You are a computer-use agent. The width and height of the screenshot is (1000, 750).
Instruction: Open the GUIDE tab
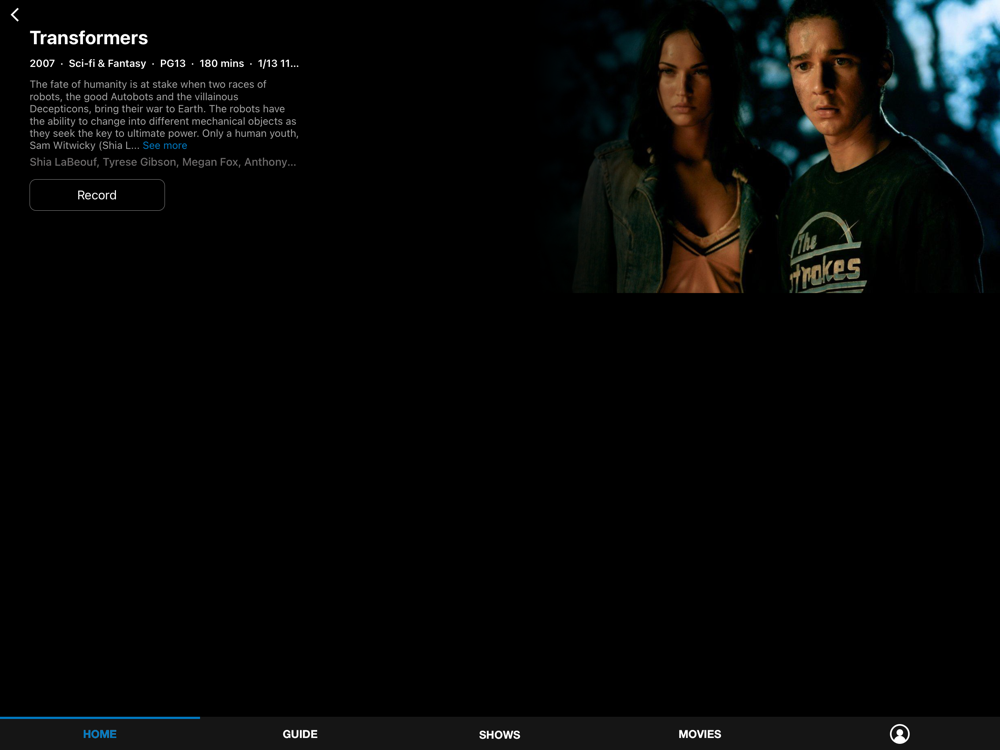(300, 734)
